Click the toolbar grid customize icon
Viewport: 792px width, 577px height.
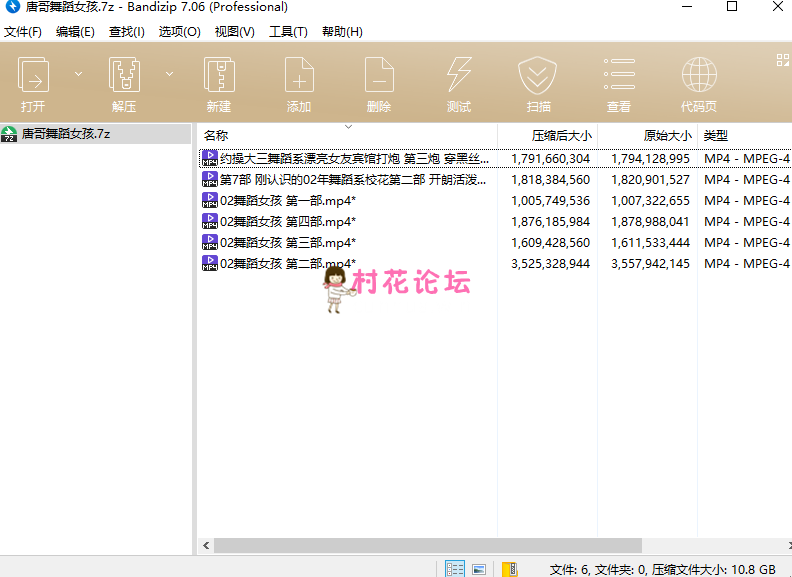(783, 60)
